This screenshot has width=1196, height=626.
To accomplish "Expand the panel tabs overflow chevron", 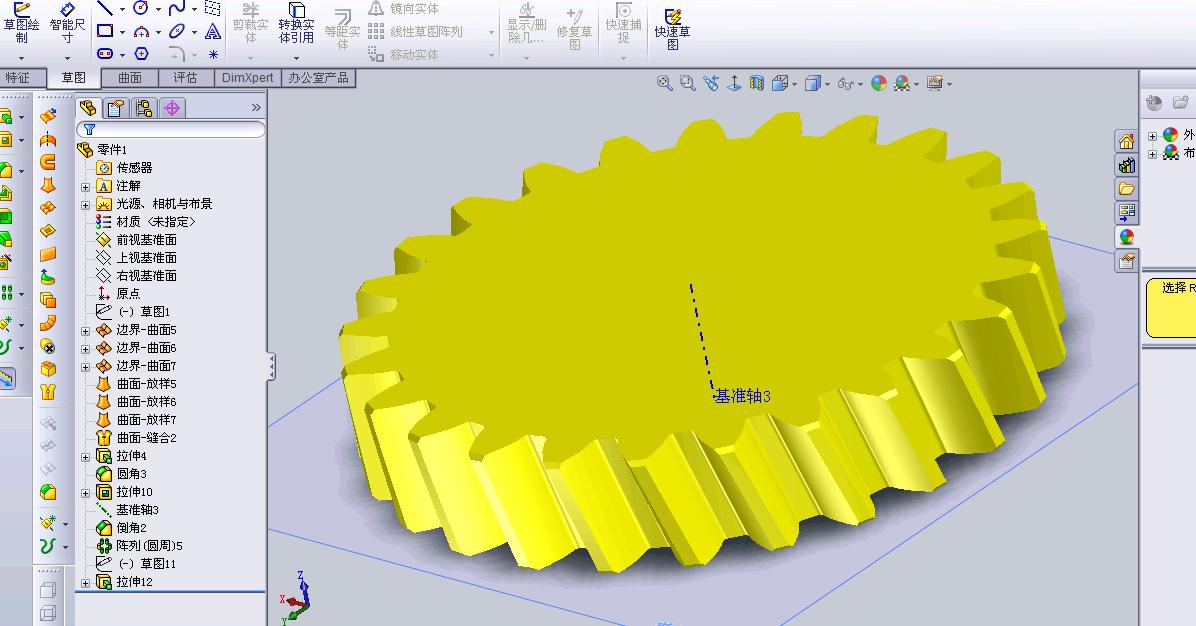I will click(256, 108).
